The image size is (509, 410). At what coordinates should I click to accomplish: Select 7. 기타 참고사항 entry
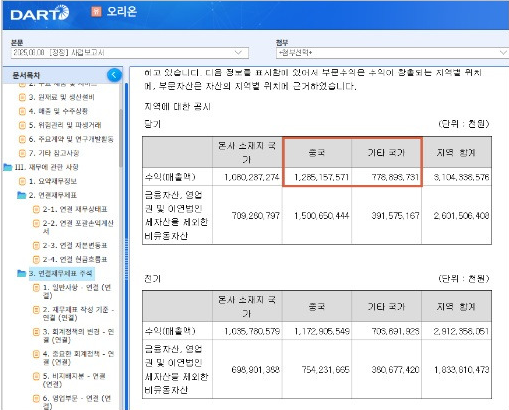click(54, 153)
